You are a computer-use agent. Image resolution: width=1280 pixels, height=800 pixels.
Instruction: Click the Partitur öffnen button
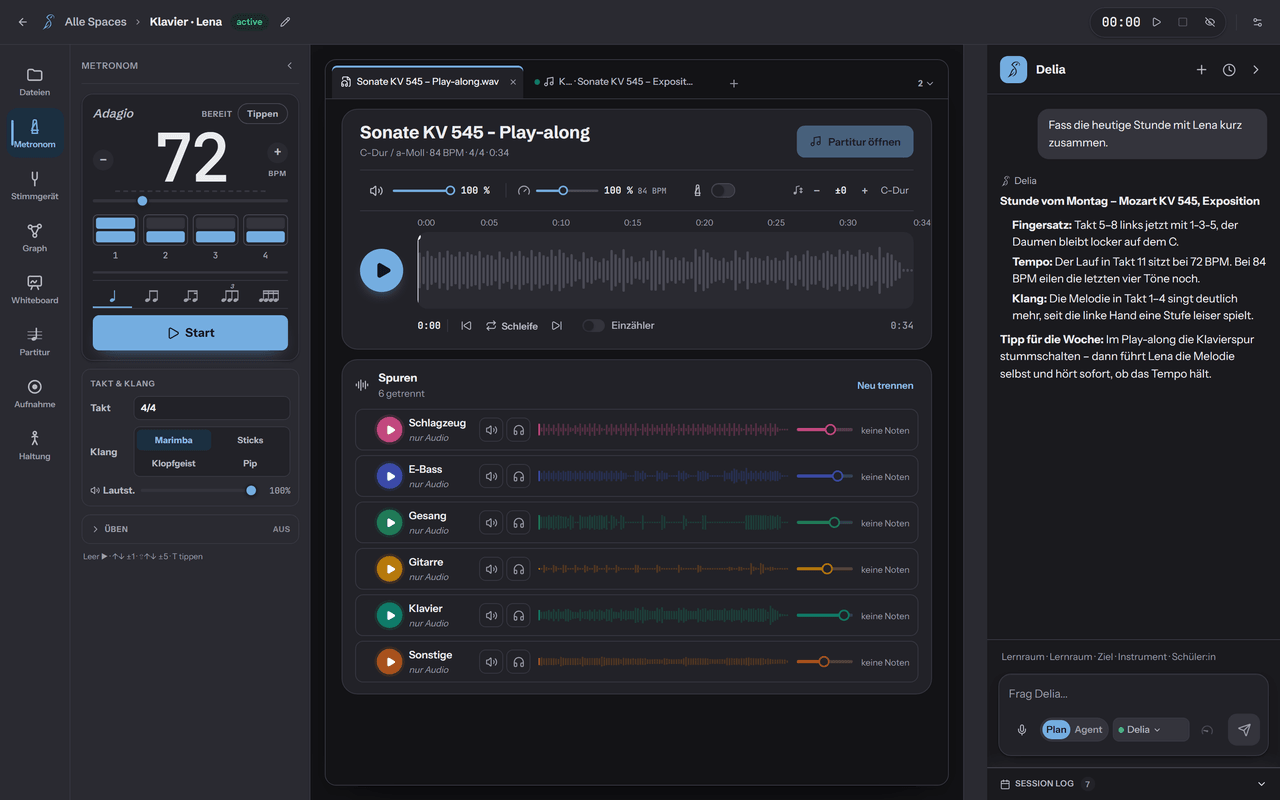(855, 142)
